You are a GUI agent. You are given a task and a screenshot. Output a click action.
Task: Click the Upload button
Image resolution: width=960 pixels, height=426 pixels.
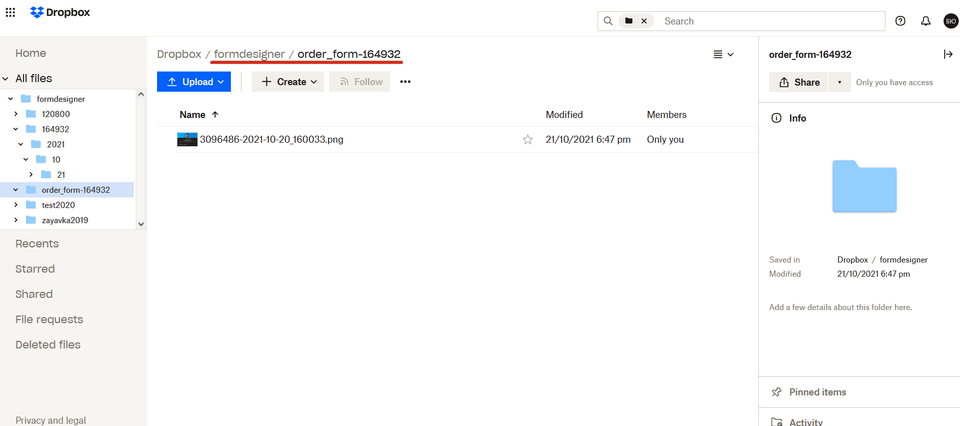pyautogui.click(x=194, y=82)
